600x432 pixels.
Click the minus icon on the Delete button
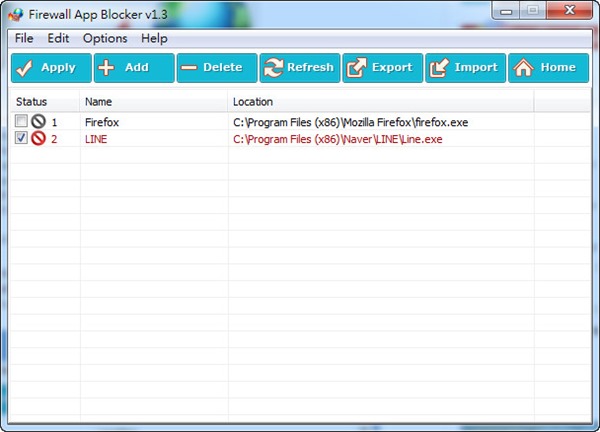pos(189,68)
